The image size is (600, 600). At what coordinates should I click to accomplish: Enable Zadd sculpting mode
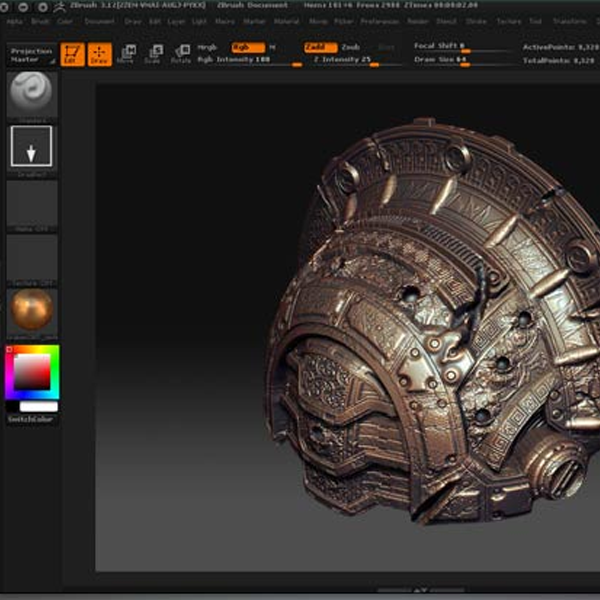319,47
